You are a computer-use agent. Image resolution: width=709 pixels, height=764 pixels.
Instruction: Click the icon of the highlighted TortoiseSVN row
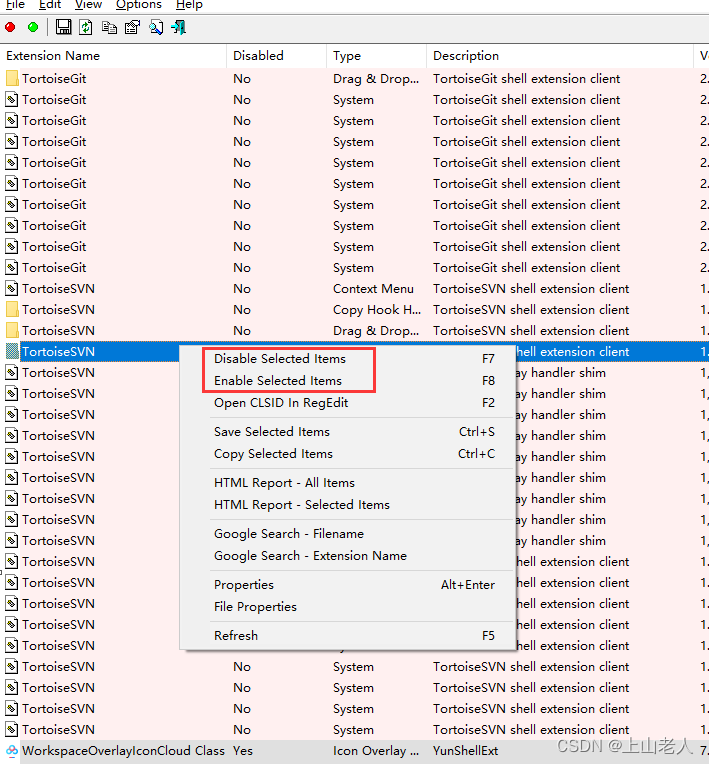(x=12, y=351)
